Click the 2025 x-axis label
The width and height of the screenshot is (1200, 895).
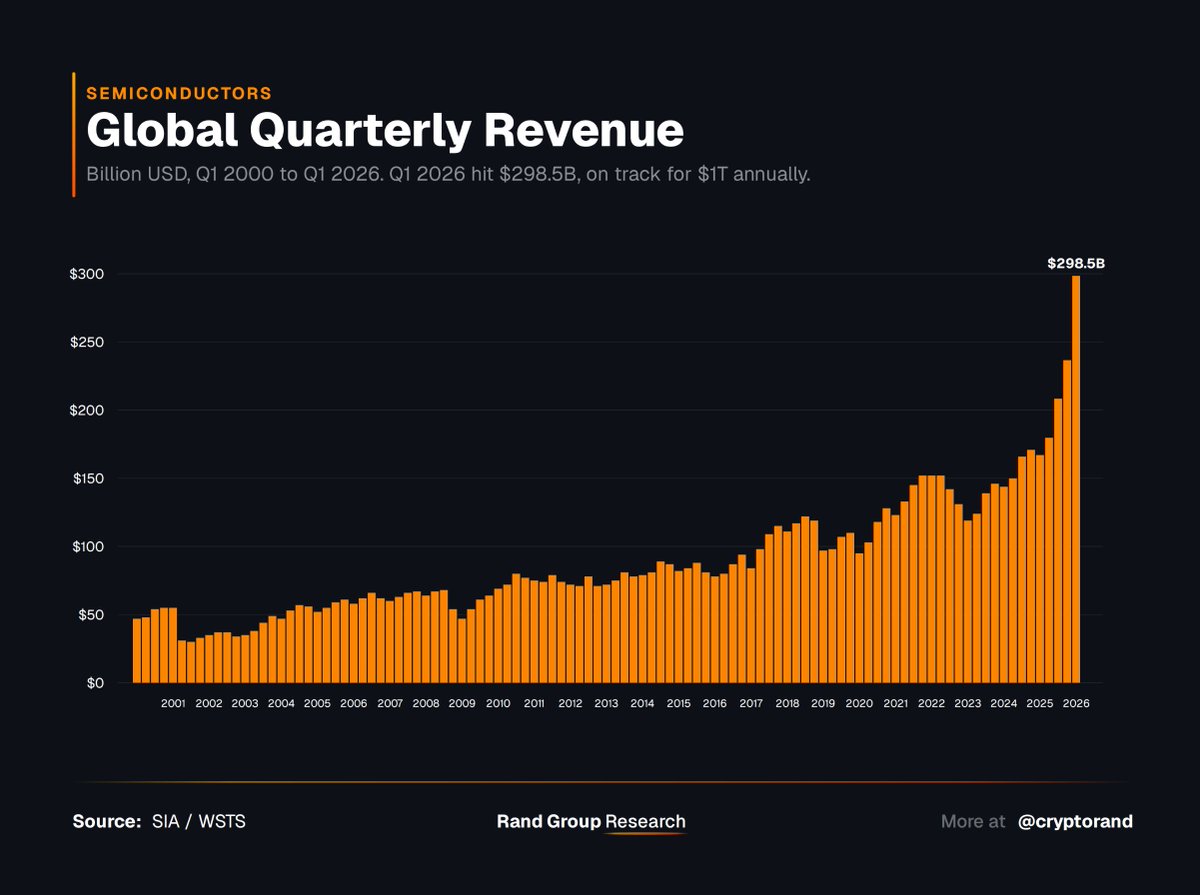tap(1039, 703)
